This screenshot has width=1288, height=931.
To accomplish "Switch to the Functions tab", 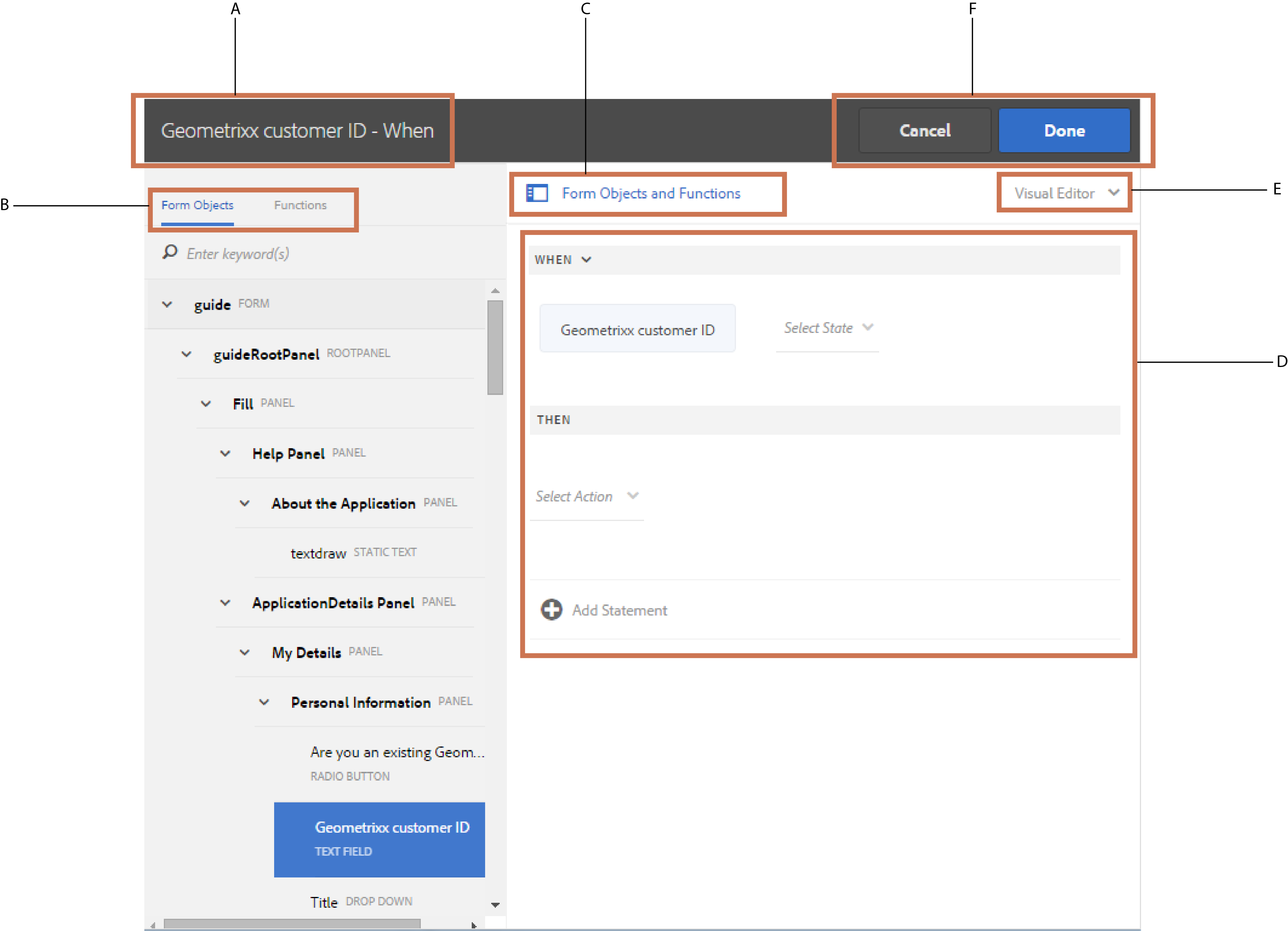I will click(300, 205).
